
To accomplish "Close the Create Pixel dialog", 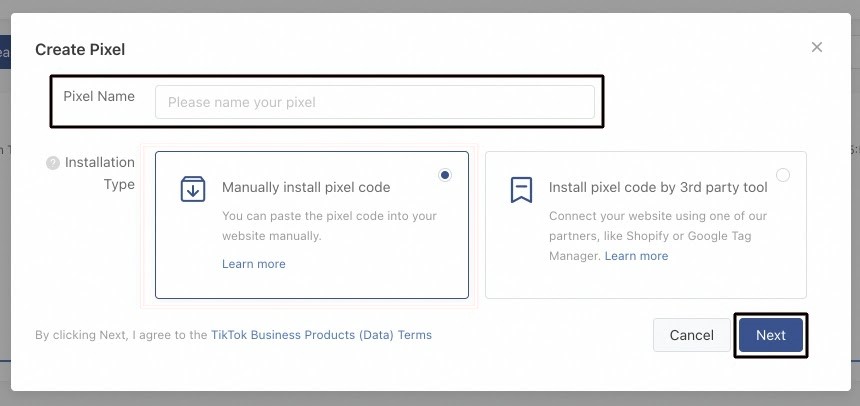I will pyautogui.click(x=817, y=47).
